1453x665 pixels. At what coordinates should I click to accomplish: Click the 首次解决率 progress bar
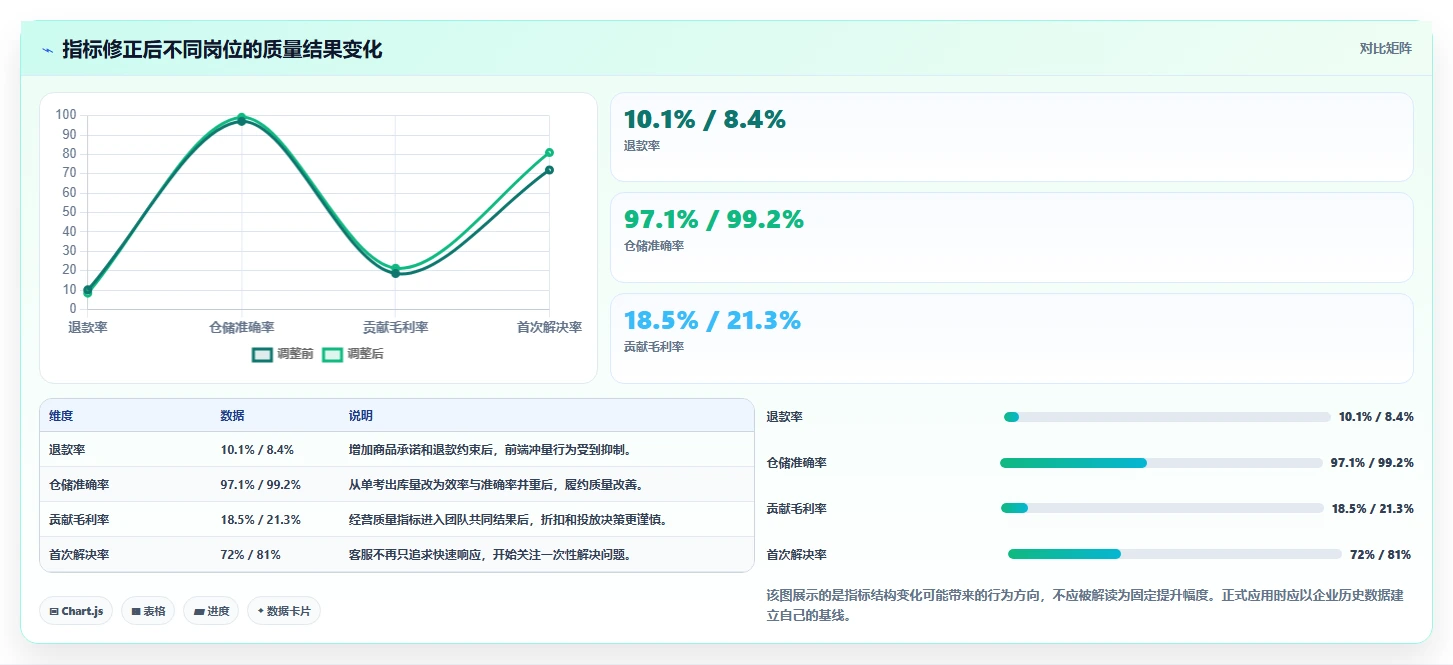[x=1174, y=554]
